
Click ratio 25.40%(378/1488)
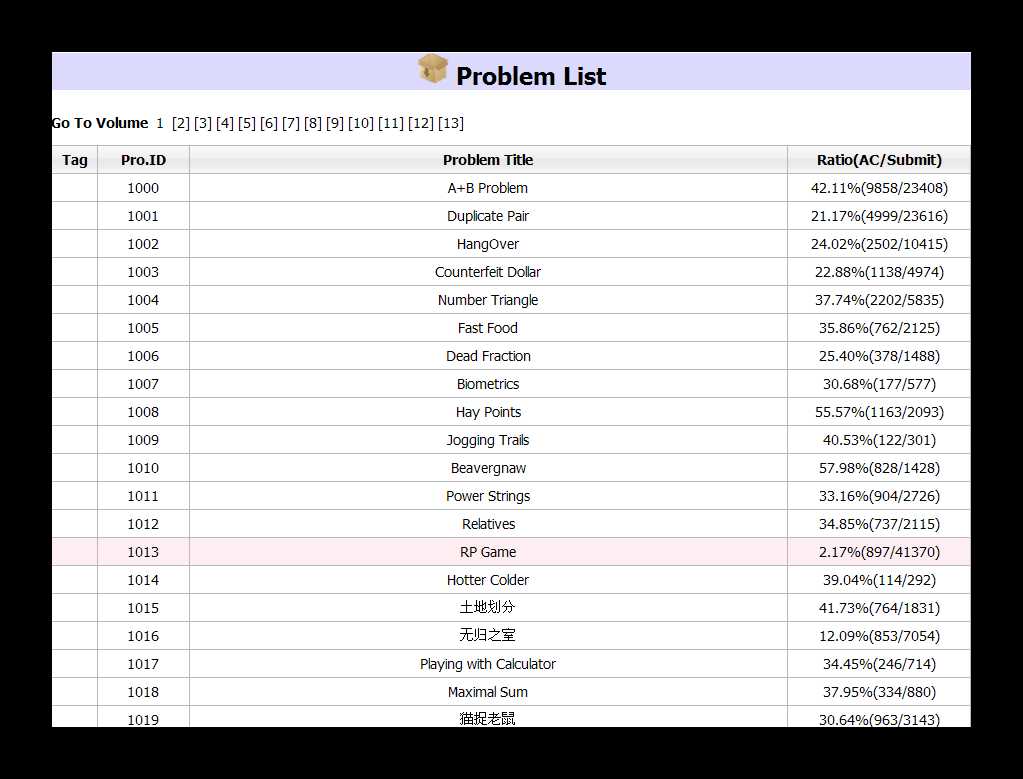879,356
